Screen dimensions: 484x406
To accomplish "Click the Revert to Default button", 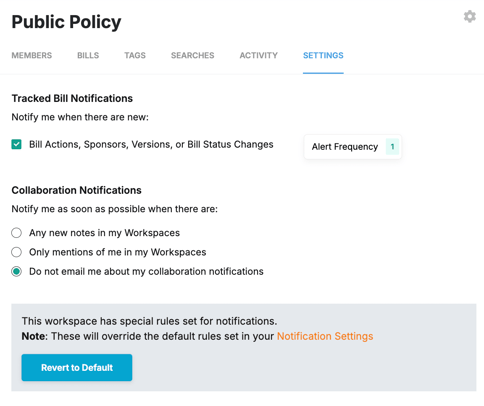I will (x=77, y=367).
